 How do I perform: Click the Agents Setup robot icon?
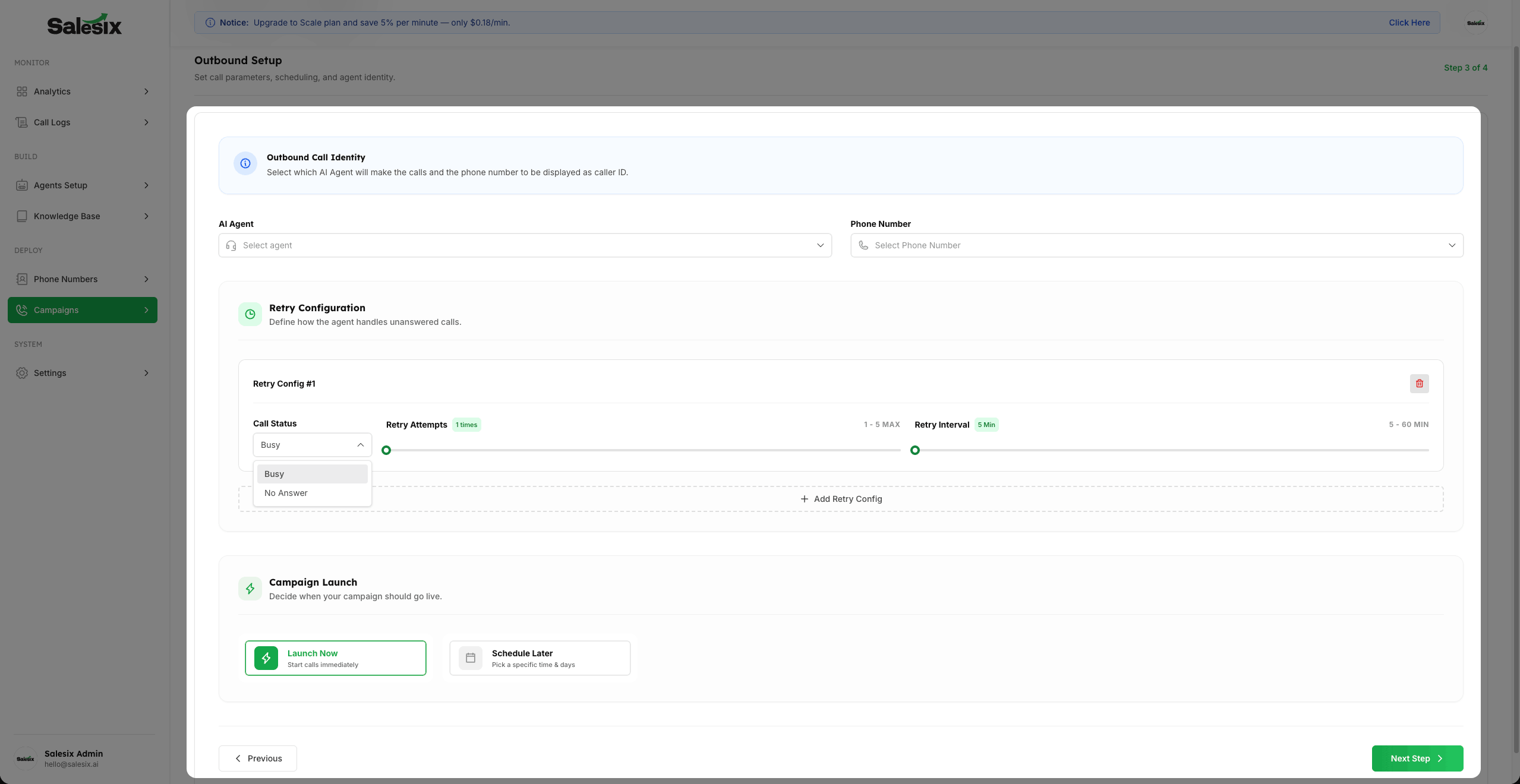click(x=22, y=185)
